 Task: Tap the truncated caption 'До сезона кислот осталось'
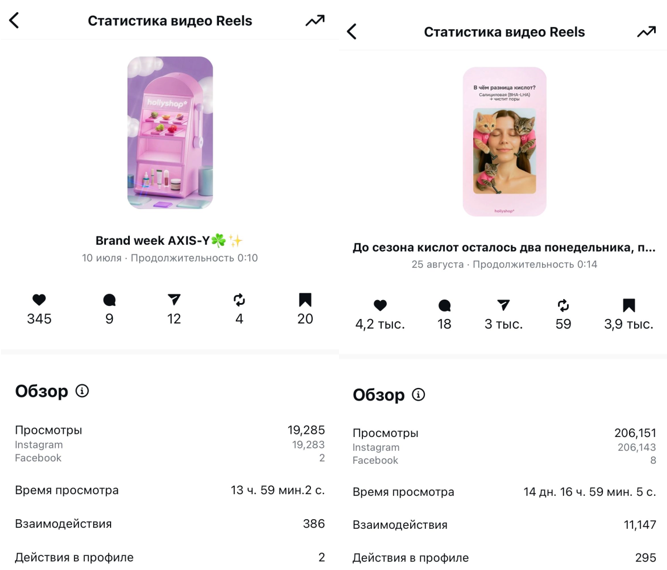(504, 247)
